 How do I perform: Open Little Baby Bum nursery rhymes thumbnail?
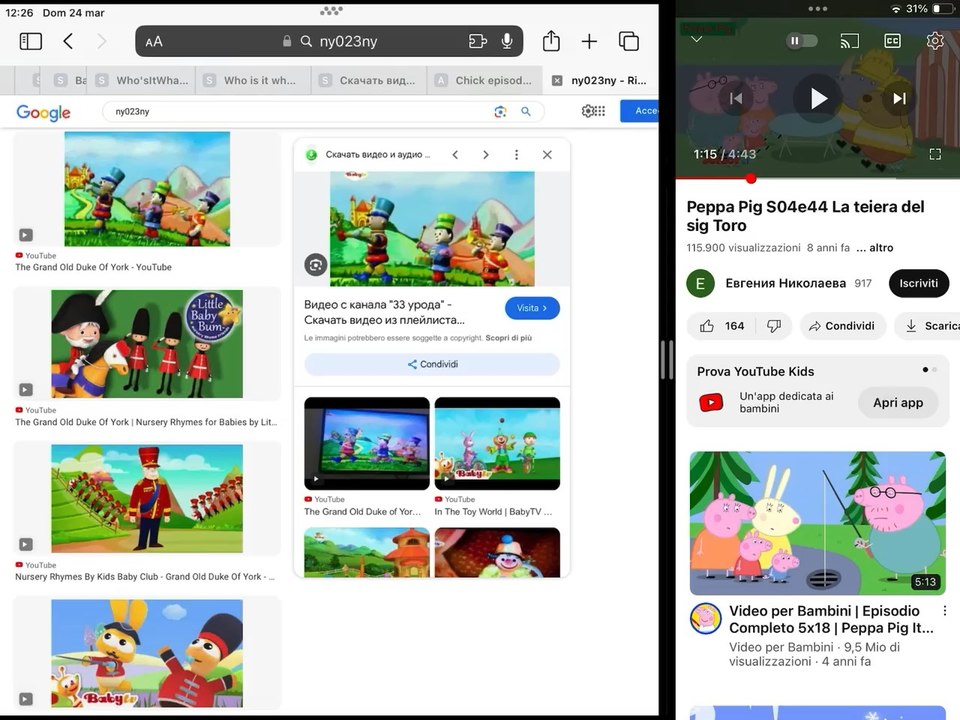[x=147, y=343]
